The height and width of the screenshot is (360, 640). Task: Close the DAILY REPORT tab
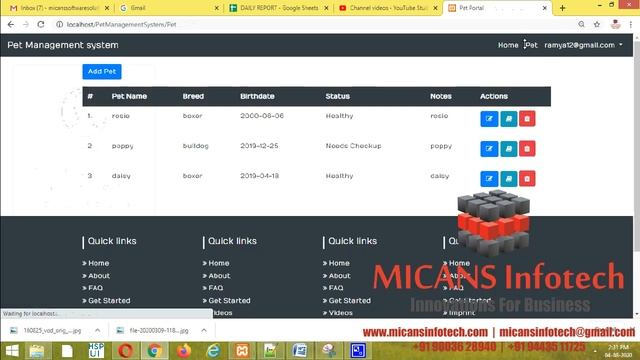coord(326,8)
